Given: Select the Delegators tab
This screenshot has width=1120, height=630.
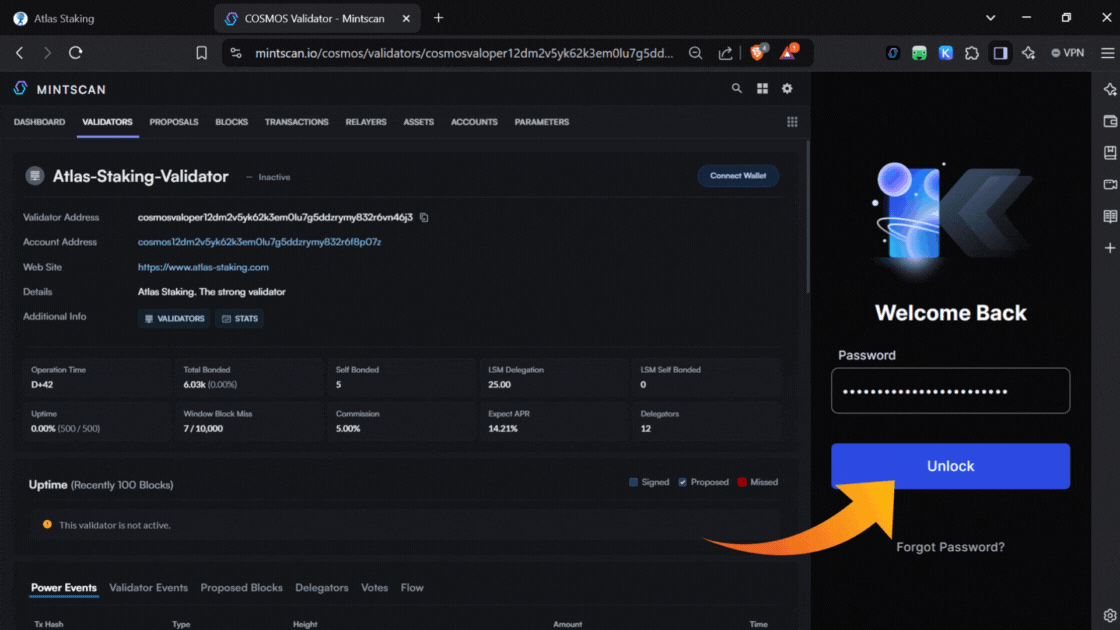Looking at the screenshot, I should click(321, 588).
